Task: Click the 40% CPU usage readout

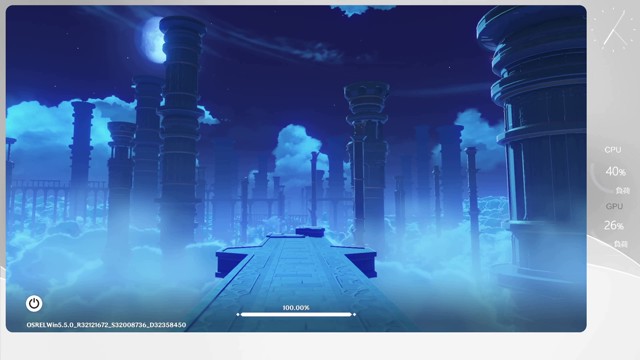Action: (616, 171)
